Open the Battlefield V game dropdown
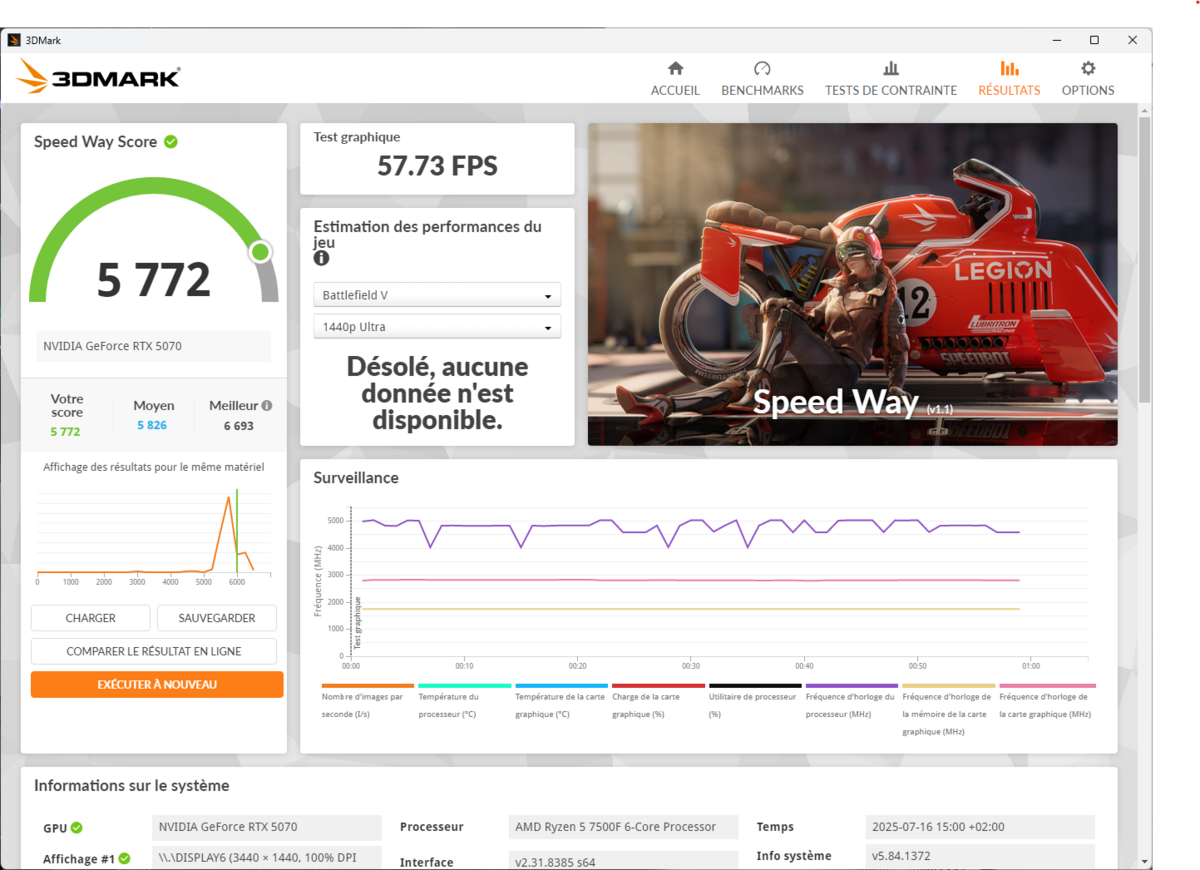 tap(437, 295)
